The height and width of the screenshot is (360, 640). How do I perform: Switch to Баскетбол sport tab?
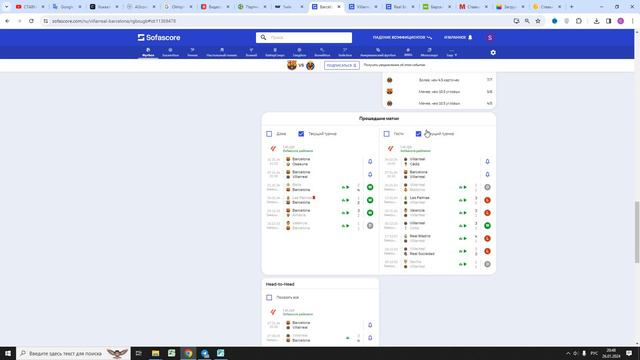tap(171, 53)
